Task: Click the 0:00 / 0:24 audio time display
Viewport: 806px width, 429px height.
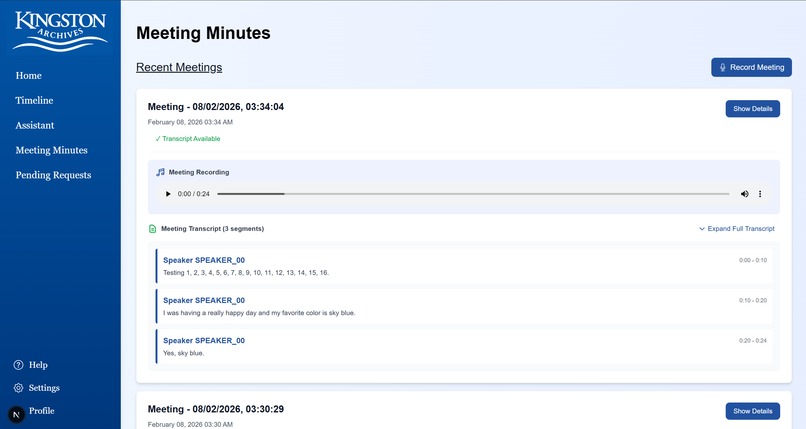Action: tap(193, 194)
